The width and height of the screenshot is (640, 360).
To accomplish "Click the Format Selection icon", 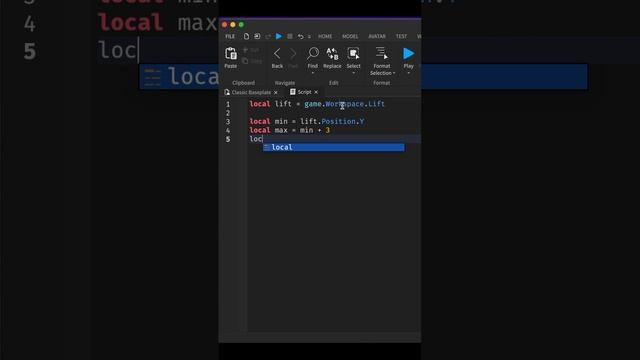I will pyautogui.click(x=382, y=53).
